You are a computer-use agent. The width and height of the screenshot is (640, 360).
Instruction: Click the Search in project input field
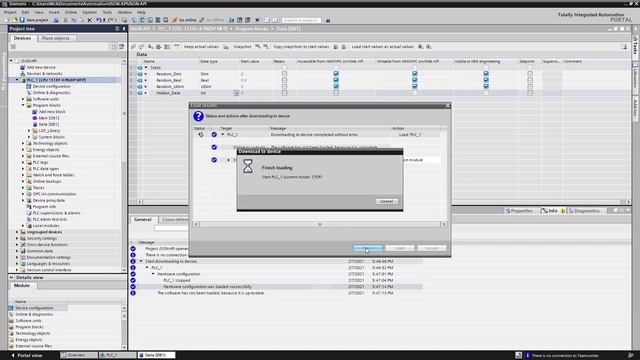301,20
